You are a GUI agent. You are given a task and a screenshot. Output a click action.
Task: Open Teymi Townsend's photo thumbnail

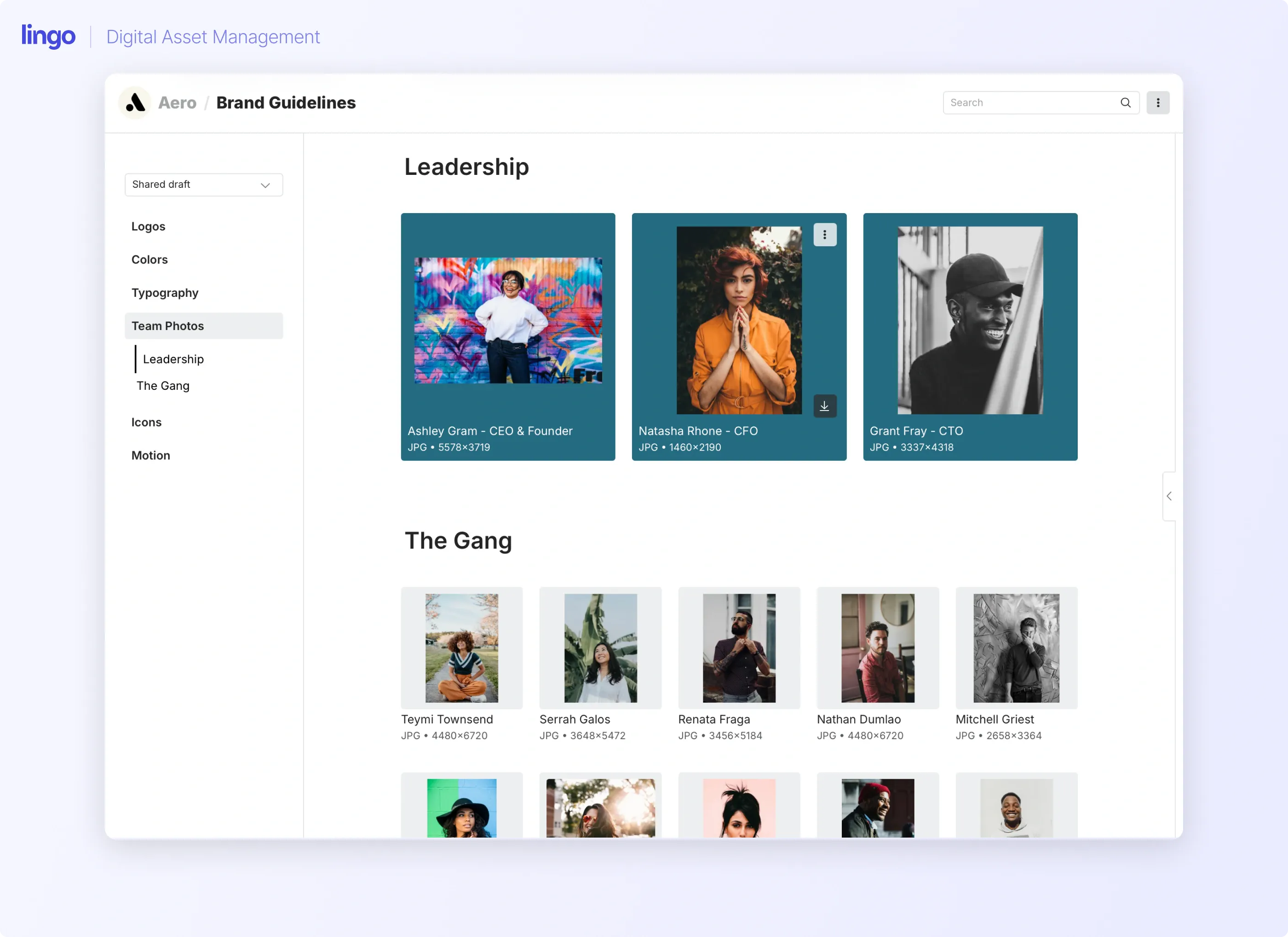click(461, 648)
